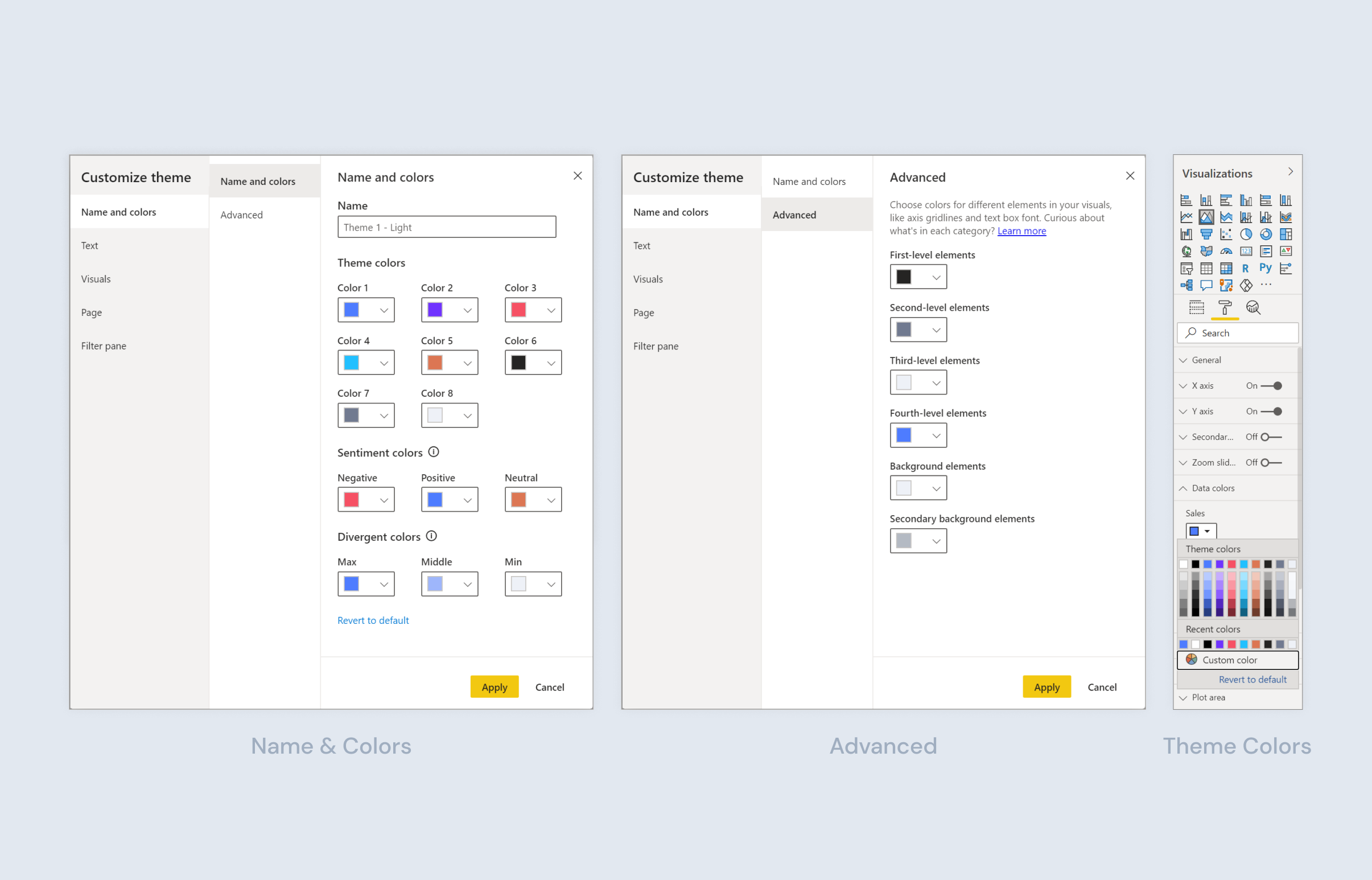1372x880 pixels.
Task: Expand the Plot area section
Action: [1184, 697]
